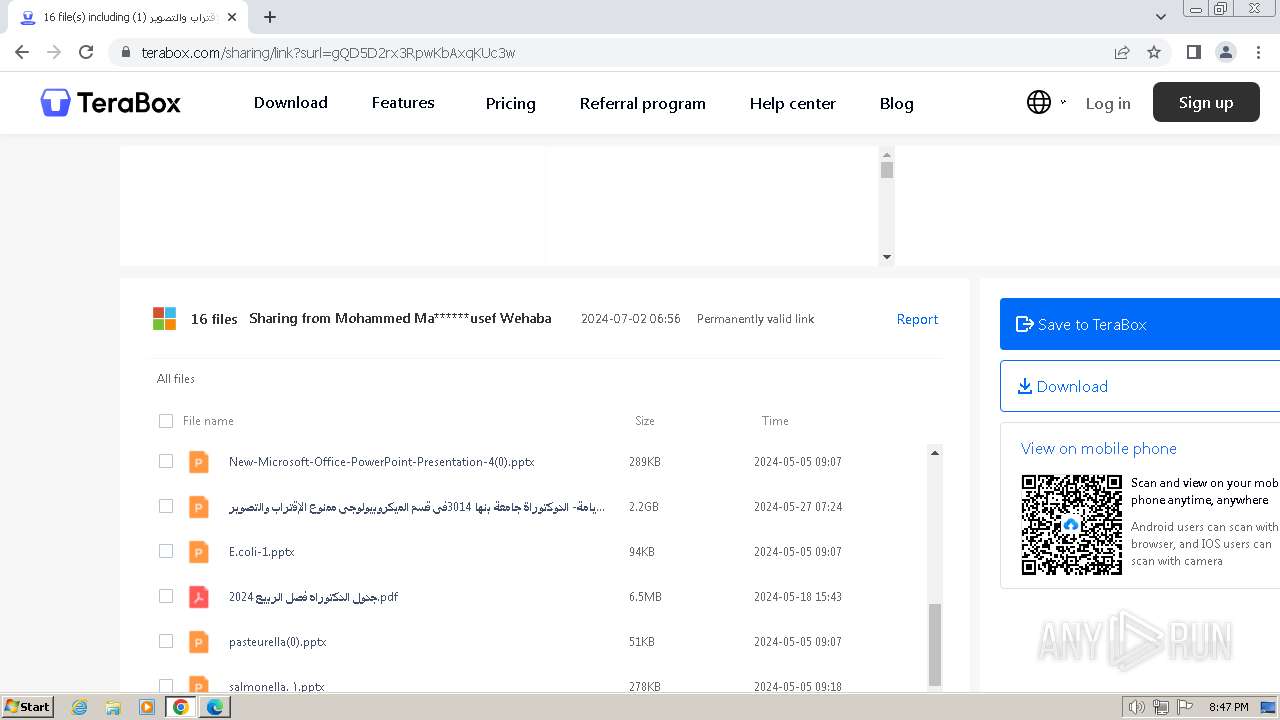The width and height of the screenshot is (1280, 720).
Task: Check the 2.2GB file's checkbox
Action: (166, 506)
